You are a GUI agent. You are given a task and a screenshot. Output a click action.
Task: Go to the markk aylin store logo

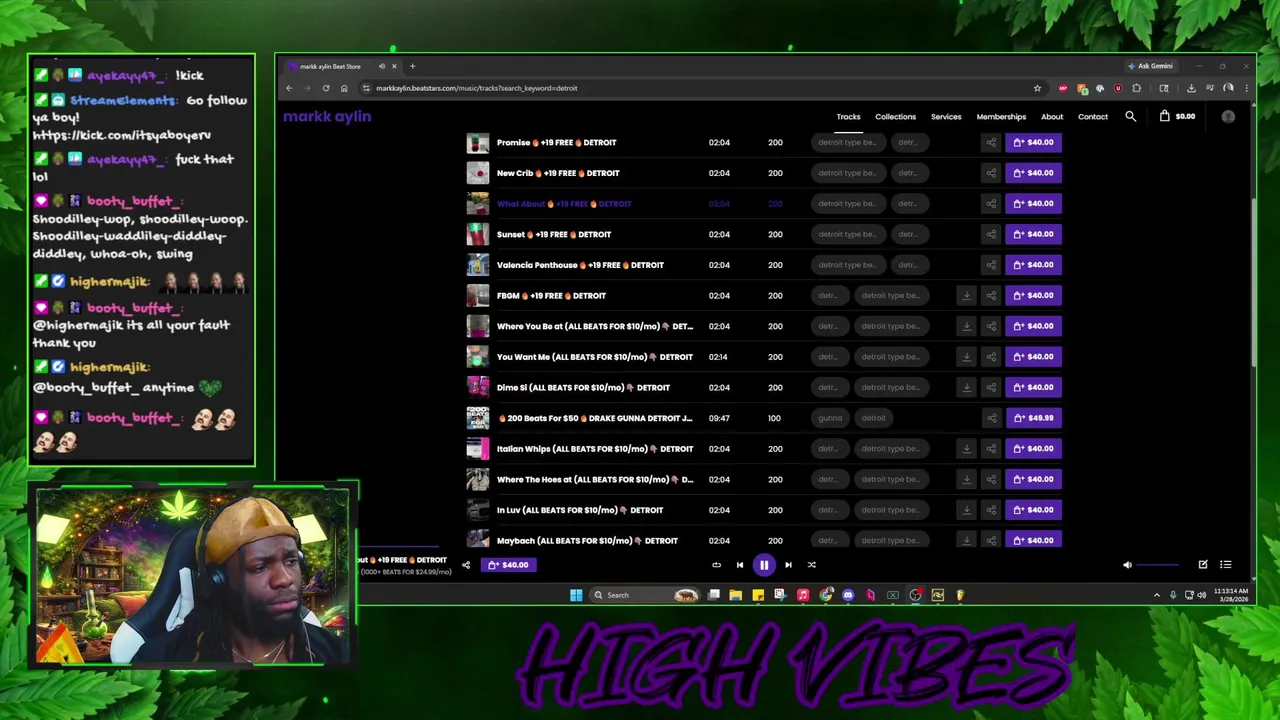click(x=327, y=116)
